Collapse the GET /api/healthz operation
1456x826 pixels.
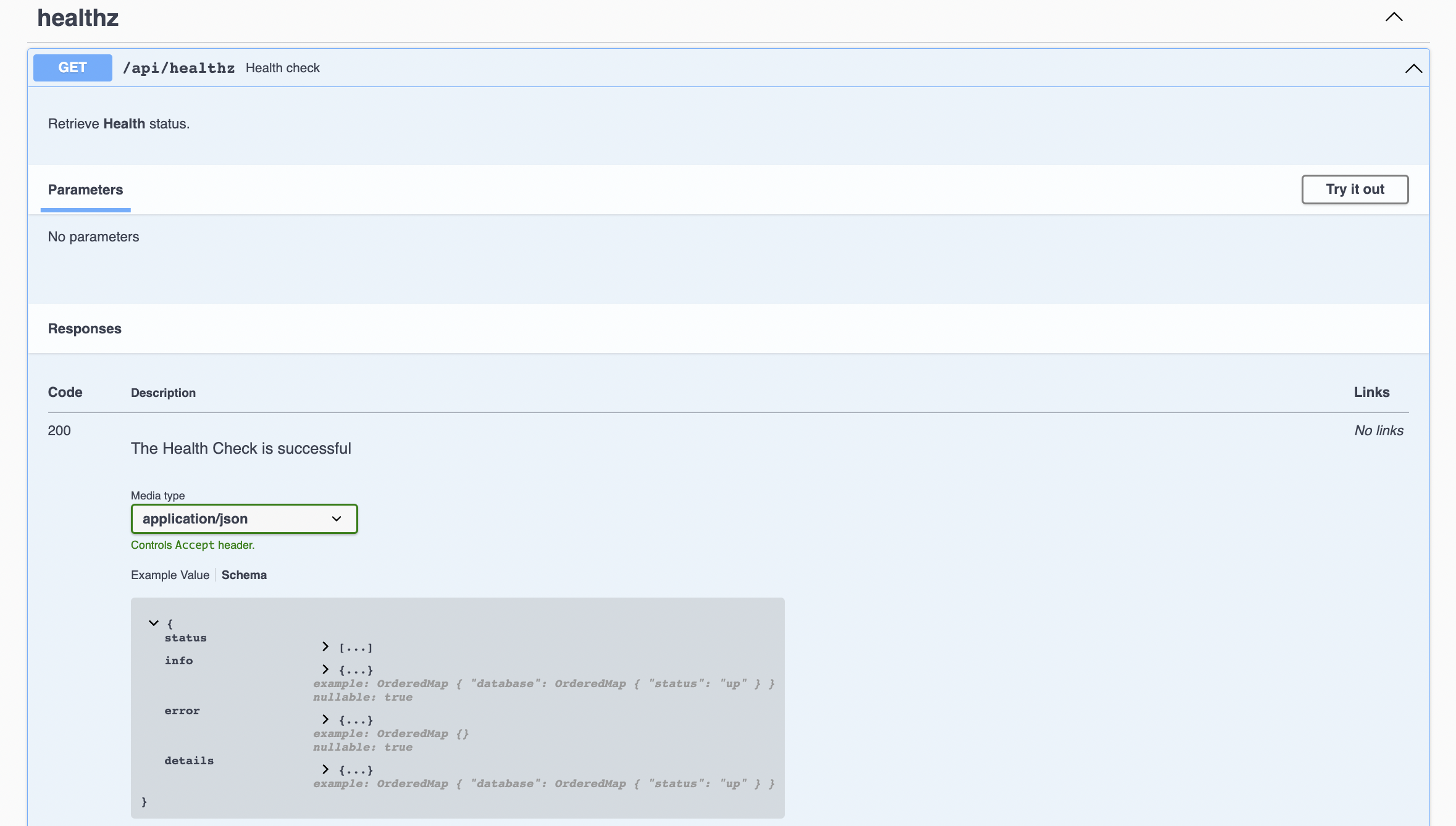(x=1413, y=68)
